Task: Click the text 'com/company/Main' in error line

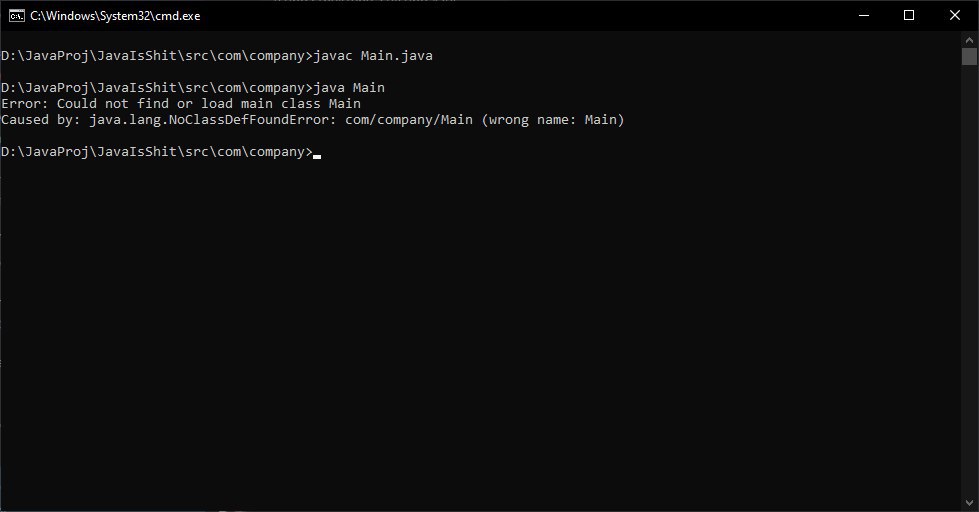Action: pyautogui.click(x=409, y=120)
